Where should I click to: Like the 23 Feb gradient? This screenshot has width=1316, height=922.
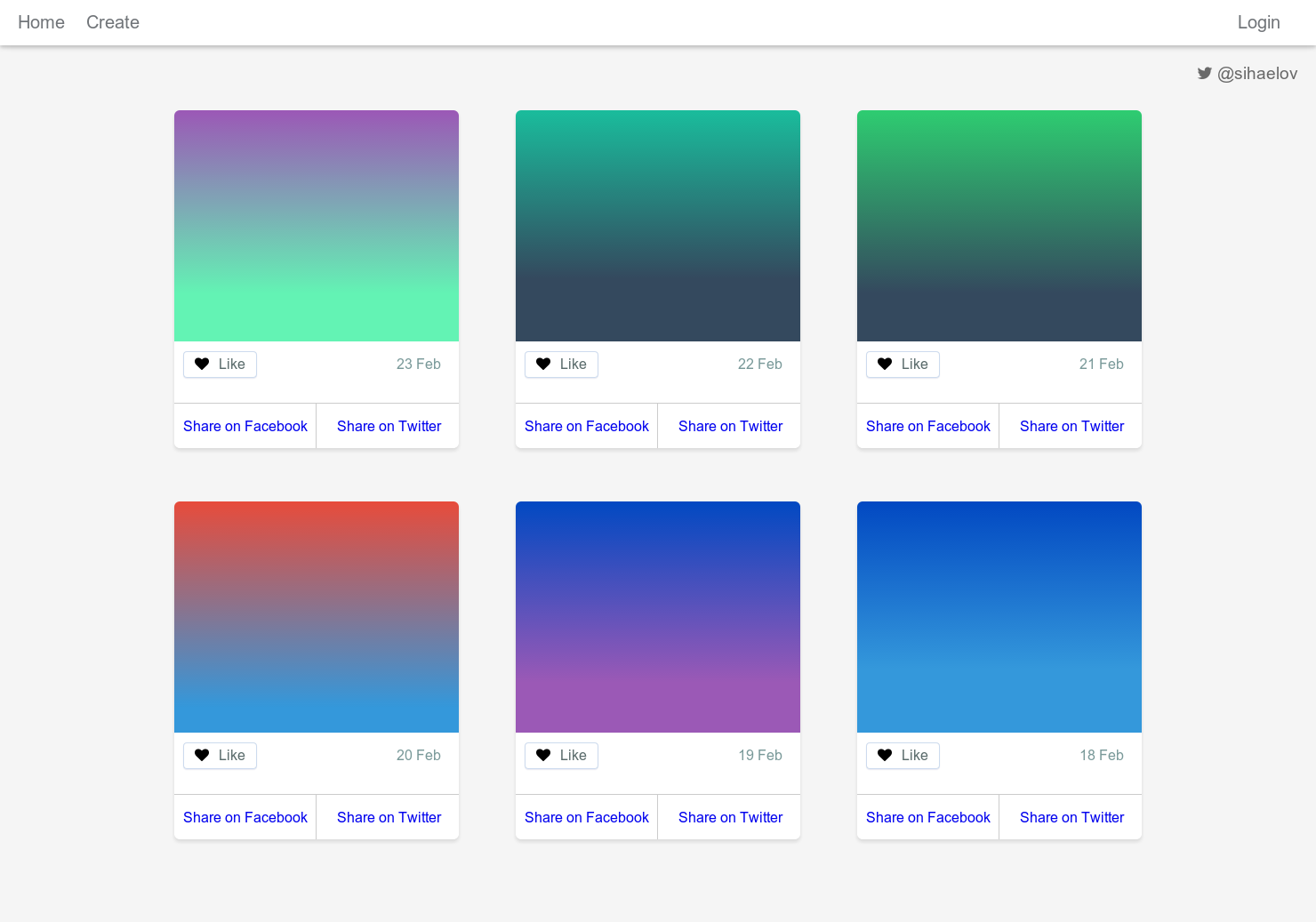220,365
